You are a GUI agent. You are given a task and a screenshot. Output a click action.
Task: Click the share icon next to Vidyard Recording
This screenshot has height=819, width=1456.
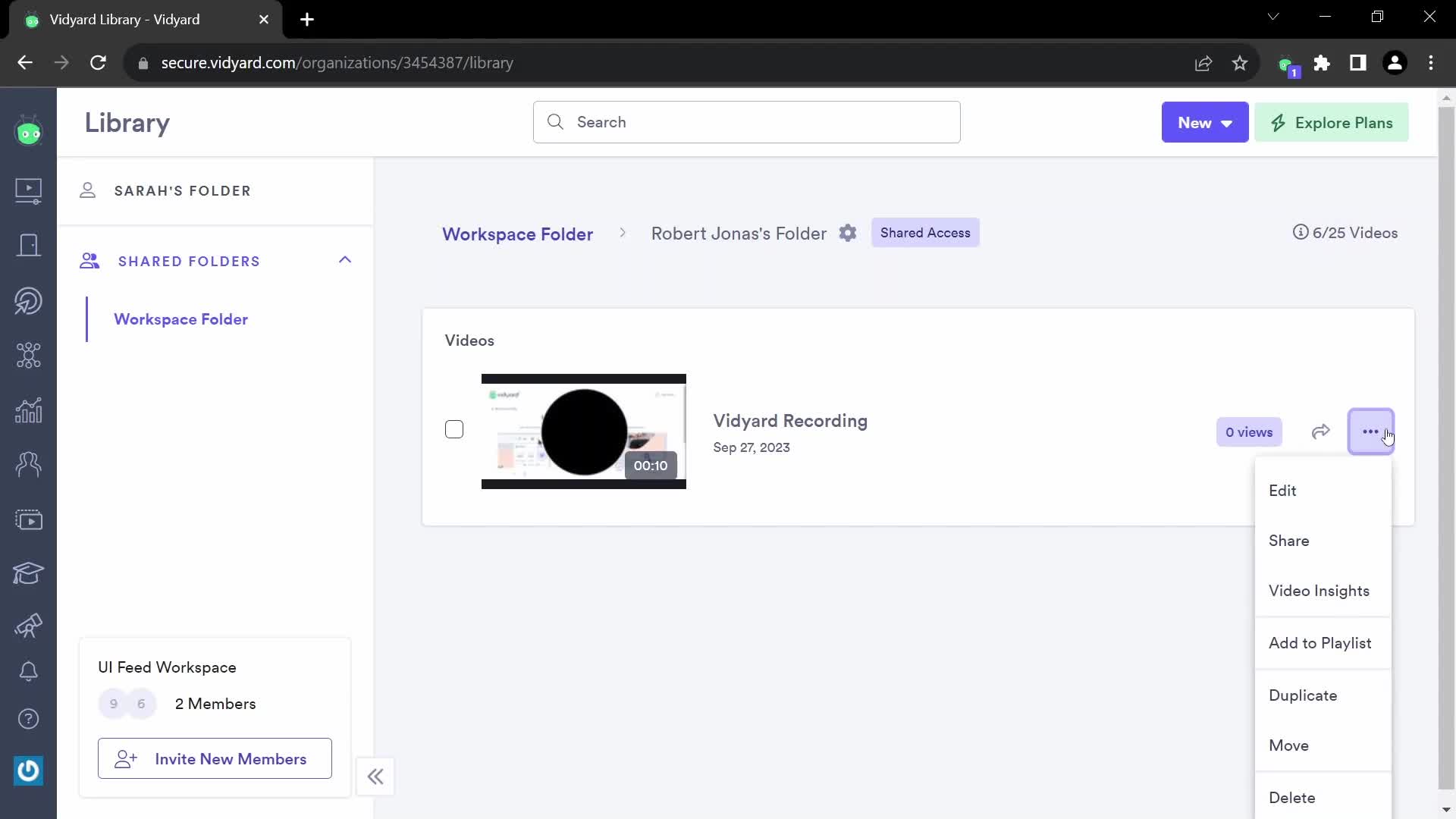coord(1320,431)
